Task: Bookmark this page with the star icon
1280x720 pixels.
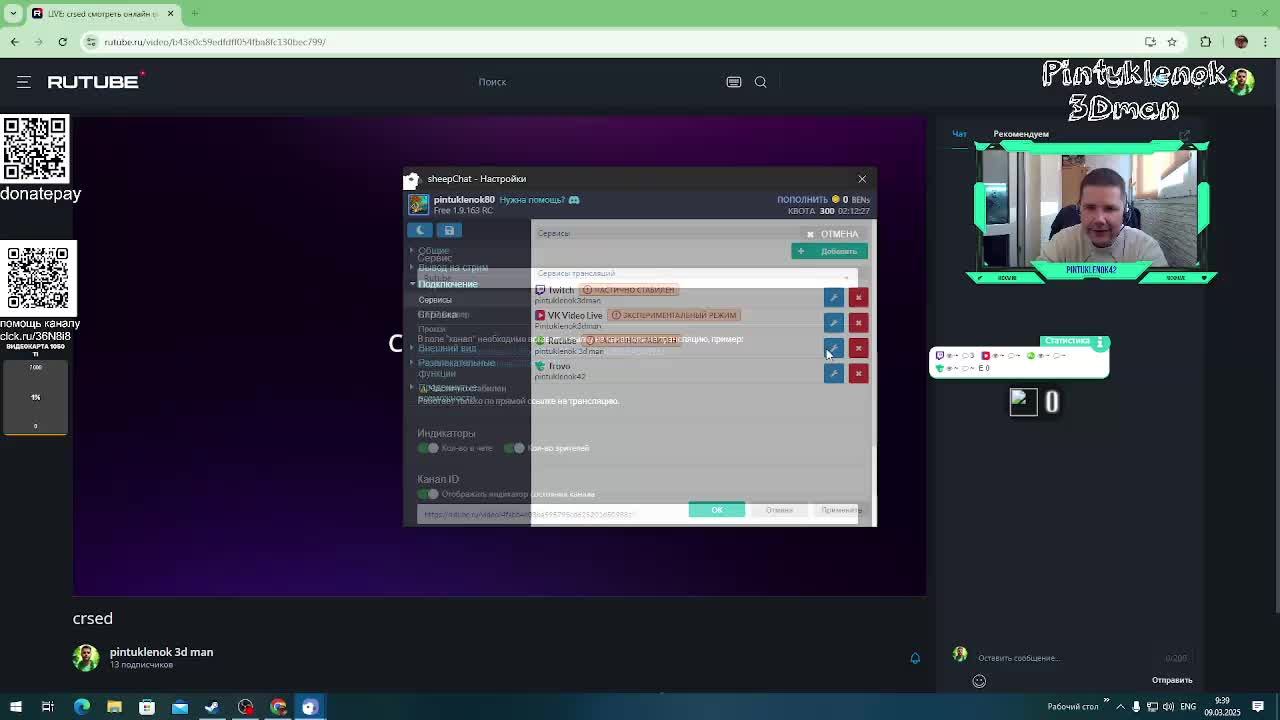Action: (1172, 42)
